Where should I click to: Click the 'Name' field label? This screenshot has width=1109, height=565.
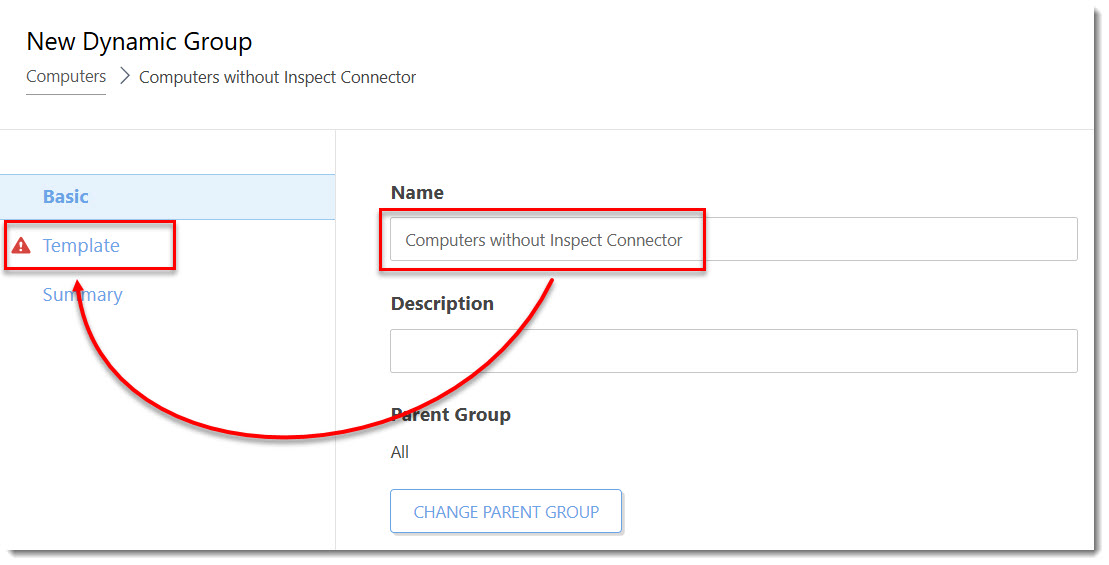[x=417, y=192]
